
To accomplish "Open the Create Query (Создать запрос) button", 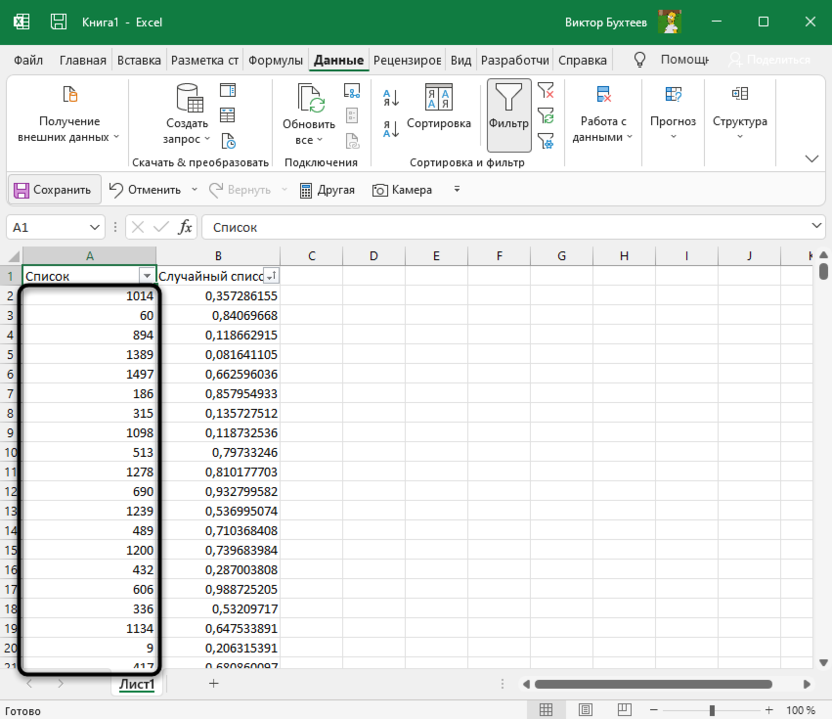I will click(186, 114).
